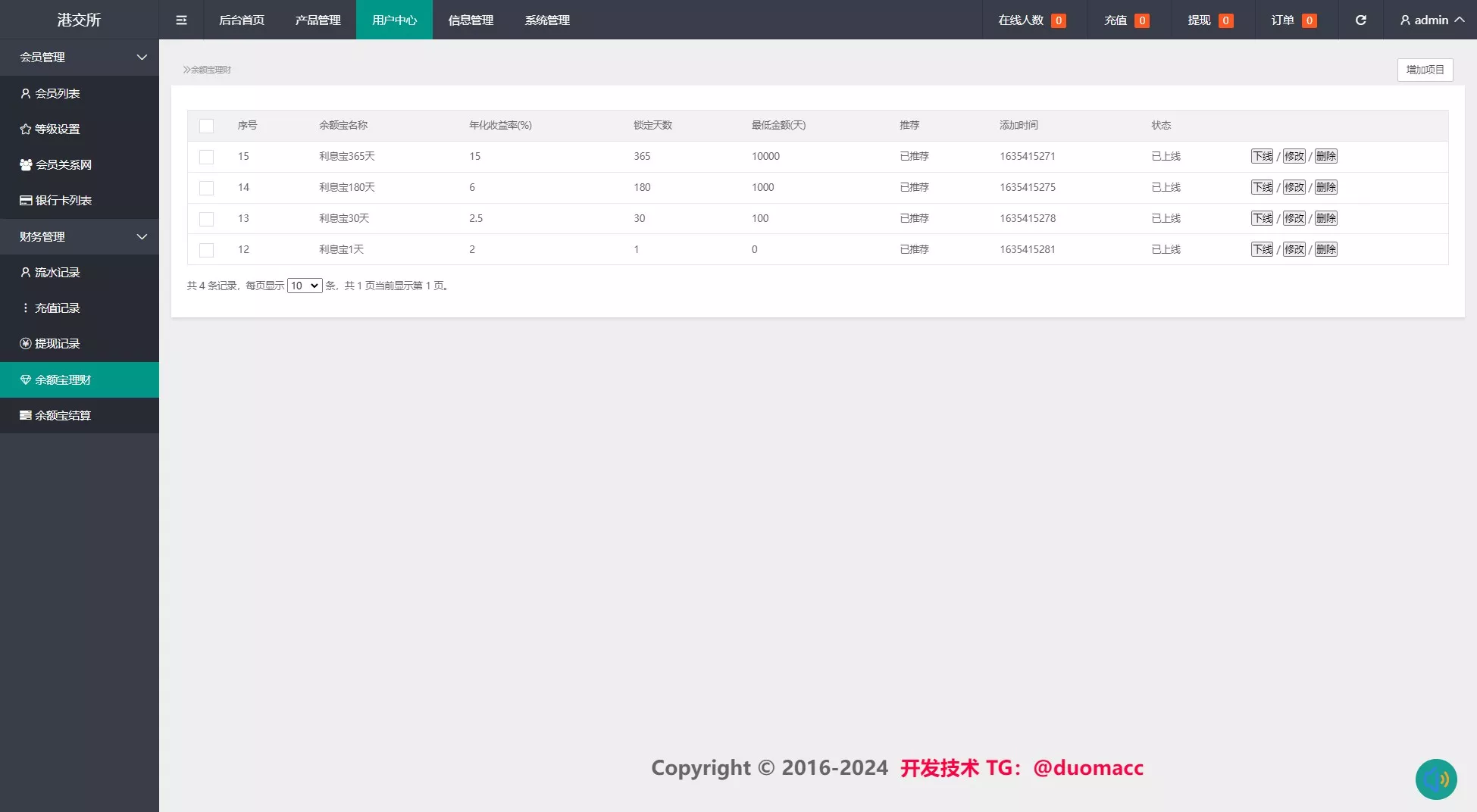The width and height of the screenshot is (1477, 812).
Task: Check the checkbox for row 利息宝1天
Action: pyautogui.click(x=206, y=250)
